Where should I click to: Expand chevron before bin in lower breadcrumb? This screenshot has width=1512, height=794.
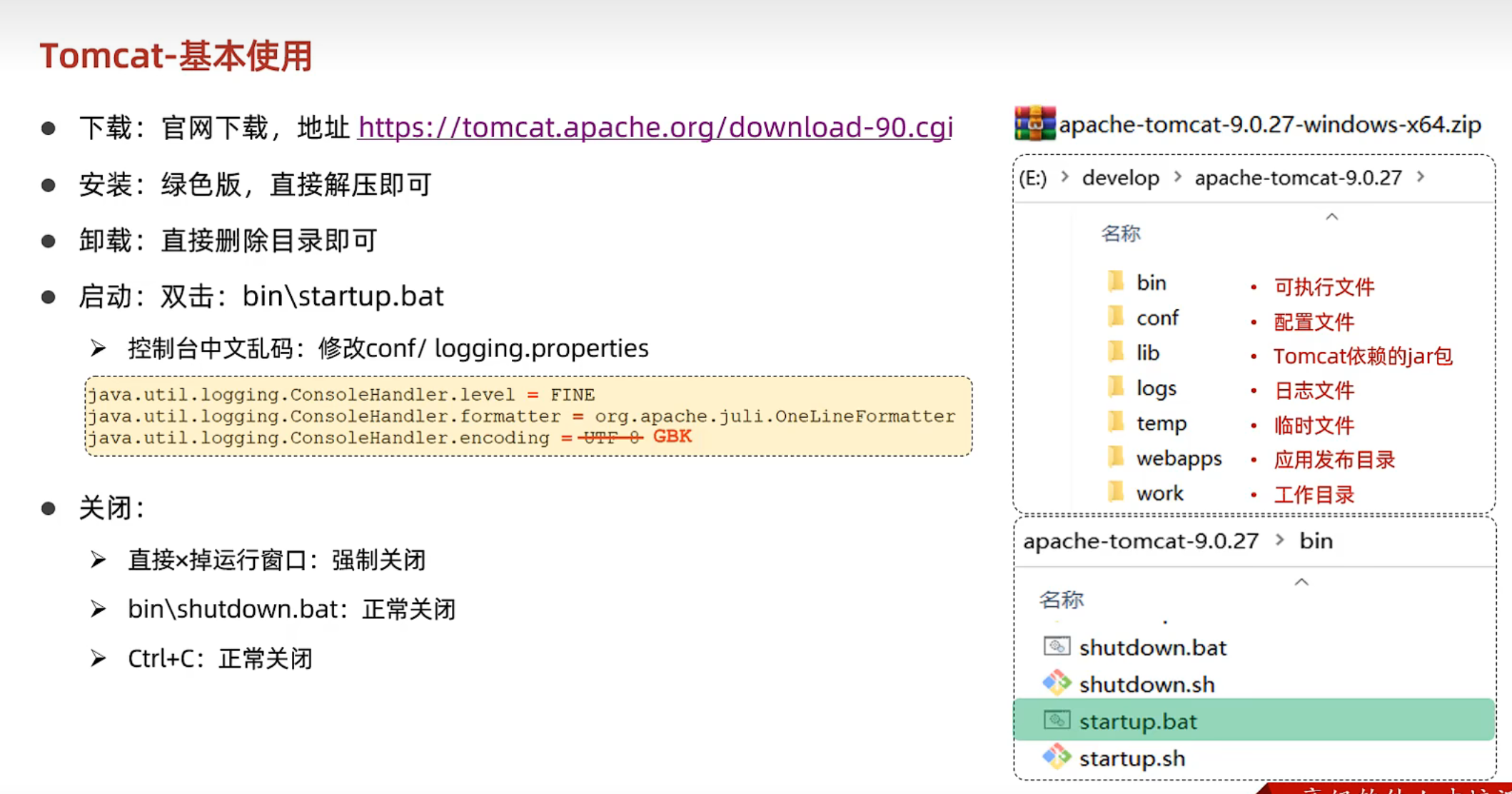click(1280, 540)
